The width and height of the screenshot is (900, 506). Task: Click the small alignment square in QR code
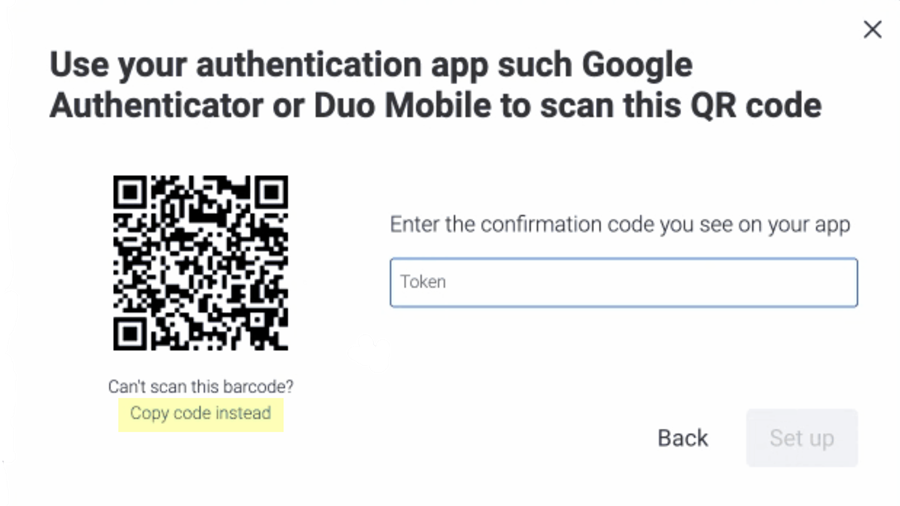coord(256,318)
